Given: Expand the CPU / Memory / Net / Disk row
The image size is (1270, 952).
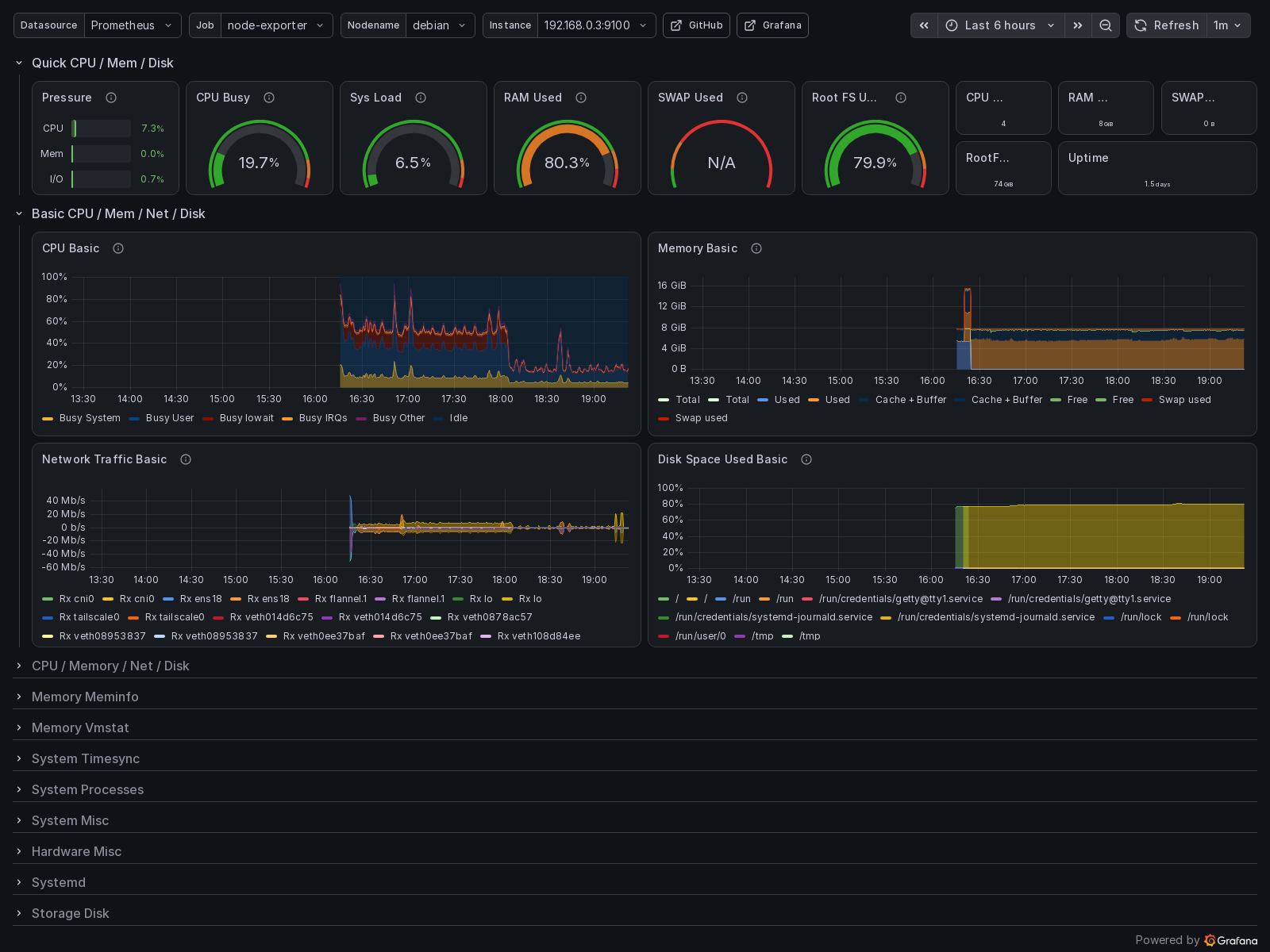Looking at the screenshot, I should [x=110, y=666].
